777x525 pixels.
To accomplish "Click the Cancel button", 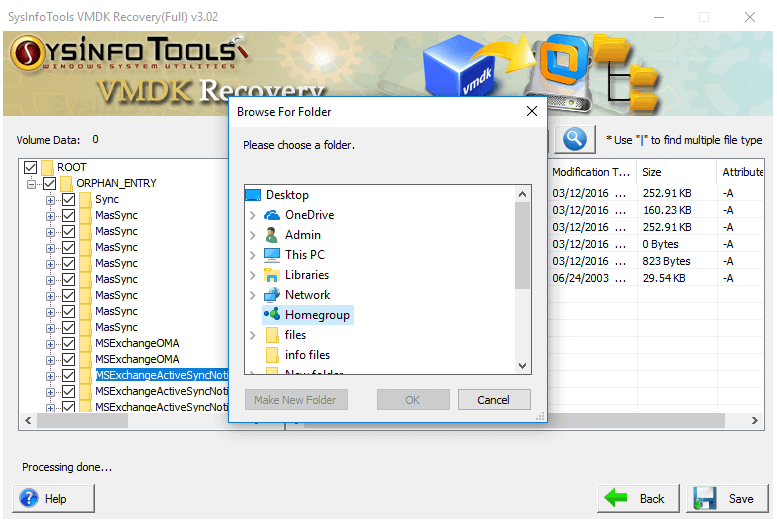I will 494,400.
